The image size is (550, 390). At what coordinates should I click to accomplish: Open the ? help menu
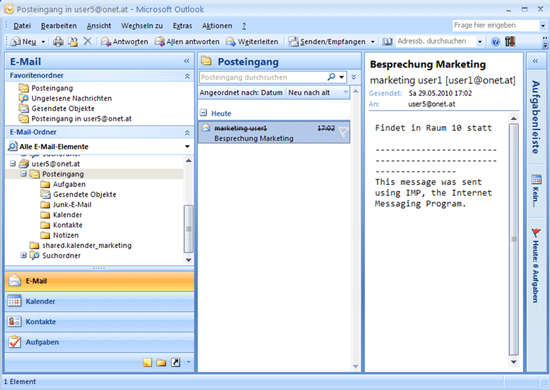pyautogui.click(x=244, y=26)
